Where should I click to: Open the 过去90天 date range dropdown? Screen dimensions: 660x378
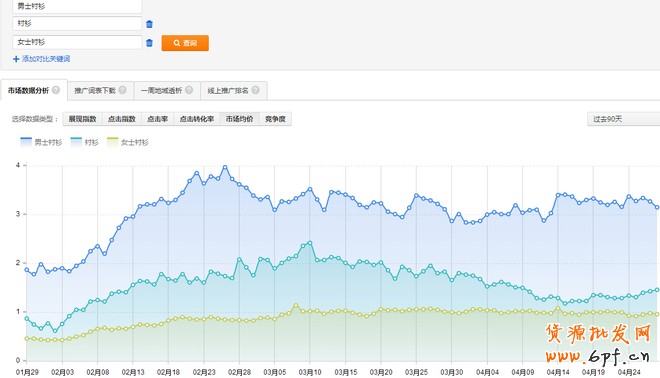click(x=623, y=119)
